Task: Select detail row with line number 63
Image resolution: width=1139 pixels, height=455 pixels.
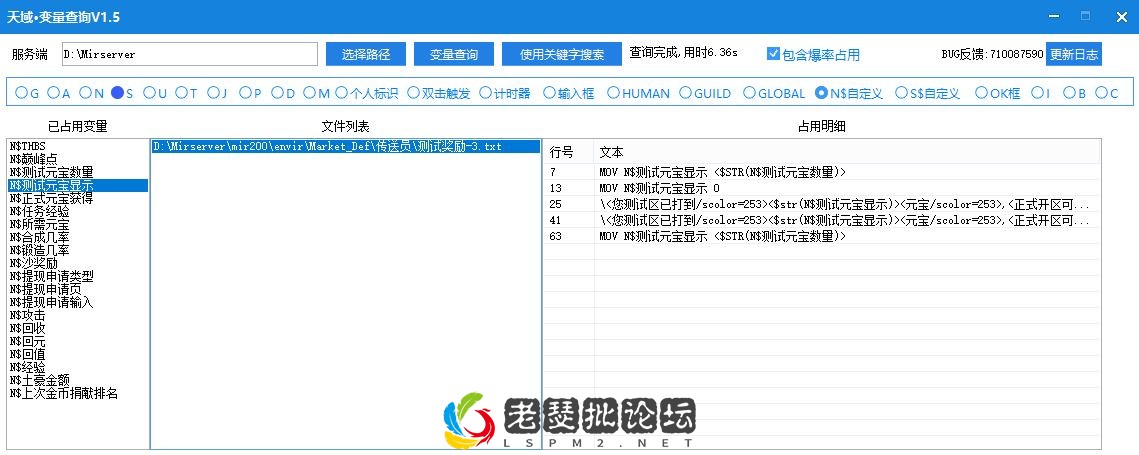Action: click(822, 236)
